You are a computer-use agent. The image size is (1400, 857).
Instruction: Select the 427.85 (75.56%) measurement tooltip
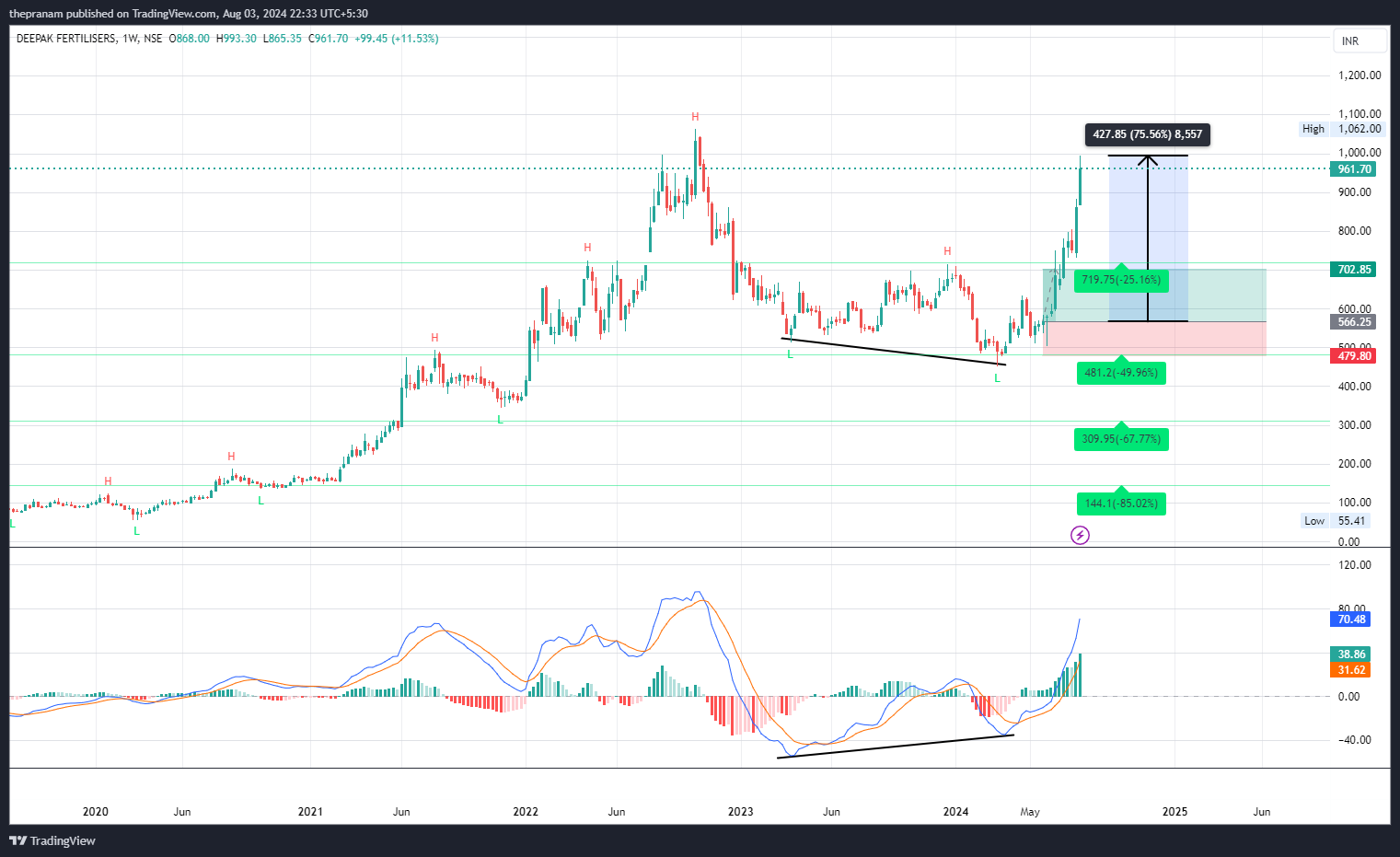[x=1148, y=134]
